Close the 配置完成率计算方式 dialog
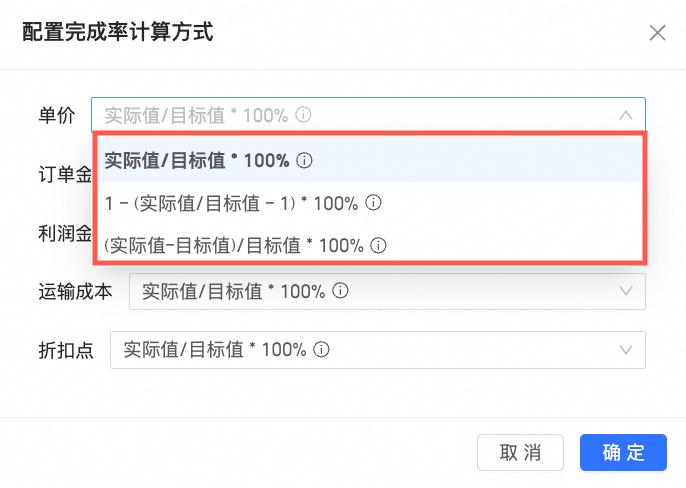 pyautogui.click(x=657, y=33)
